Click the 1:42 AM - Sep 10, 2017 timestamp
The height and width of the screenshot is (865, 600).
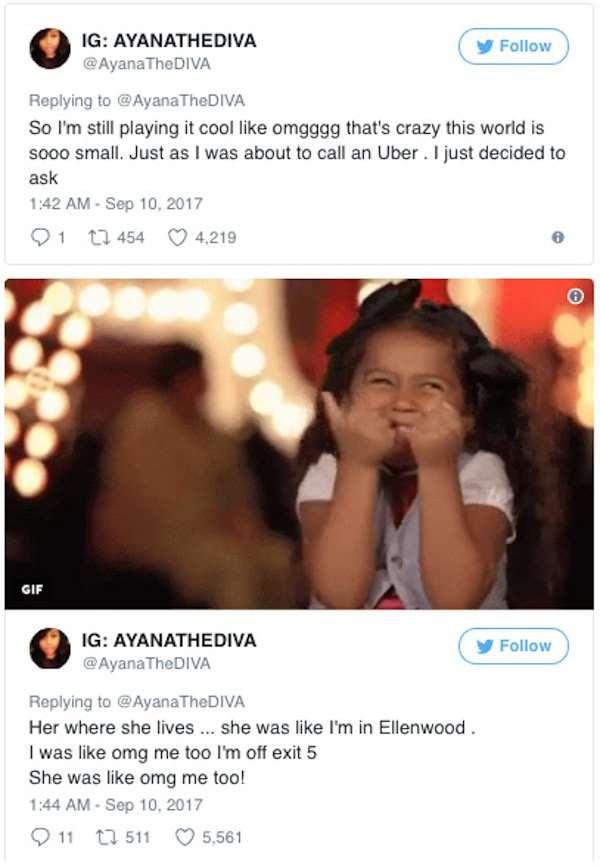click(x=115, y=204)
